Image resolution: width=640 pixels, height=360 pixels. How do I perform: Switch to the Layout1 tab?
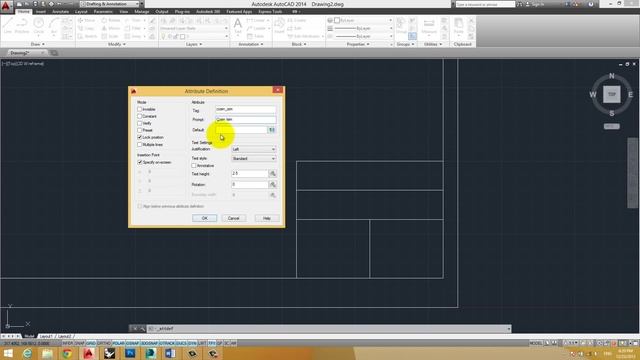pyautogui.click(x=46, y=336)
